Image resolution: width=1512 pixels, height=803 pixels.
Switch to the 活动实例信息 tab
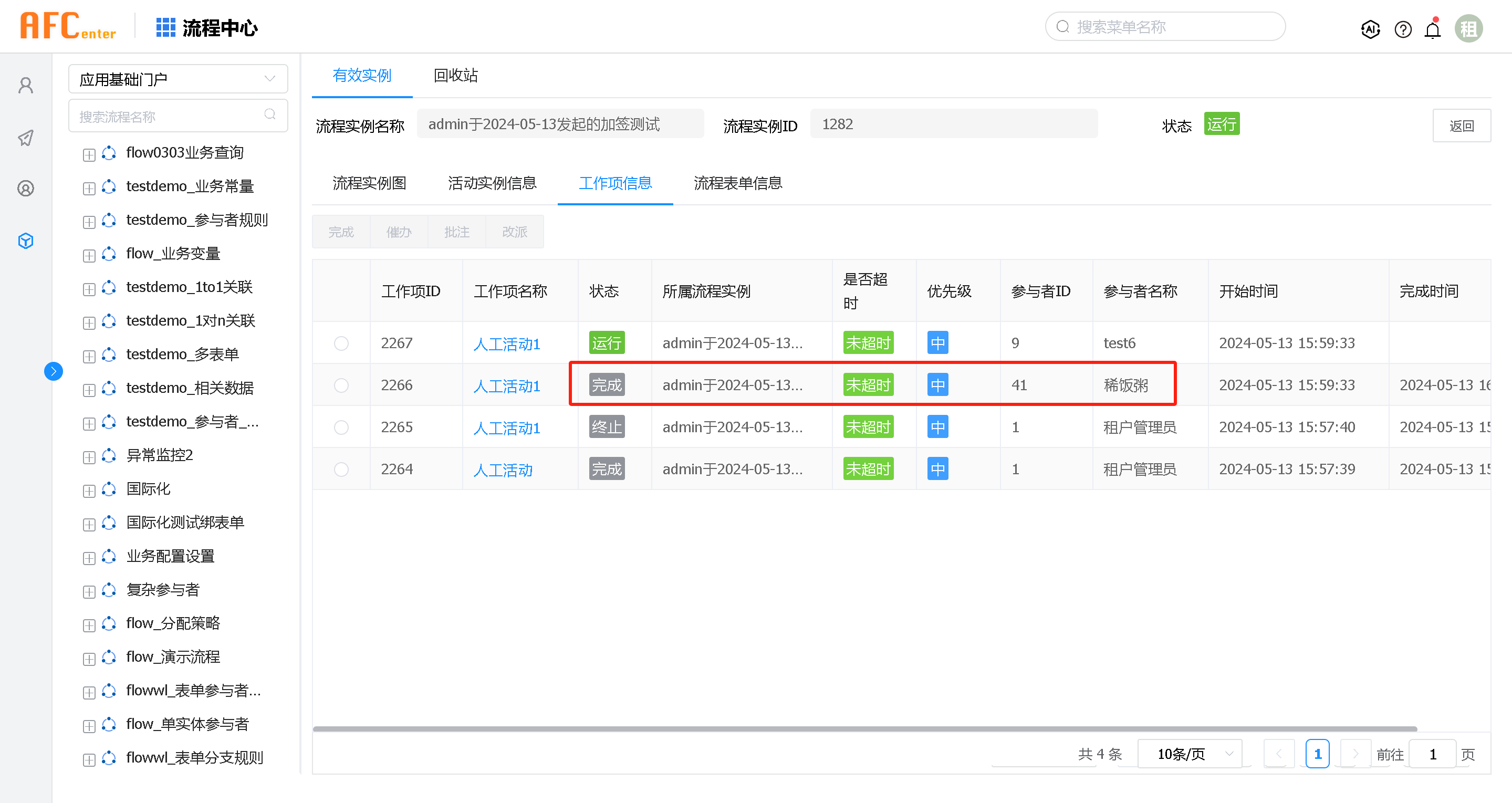[492, 183]
